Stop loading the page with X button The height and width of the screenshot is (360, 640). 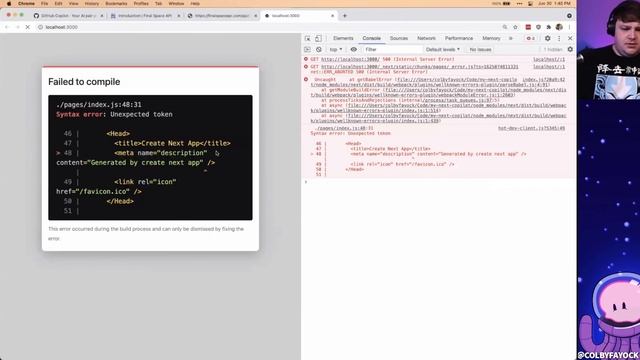pyautogui.click(x=28, y=27)
